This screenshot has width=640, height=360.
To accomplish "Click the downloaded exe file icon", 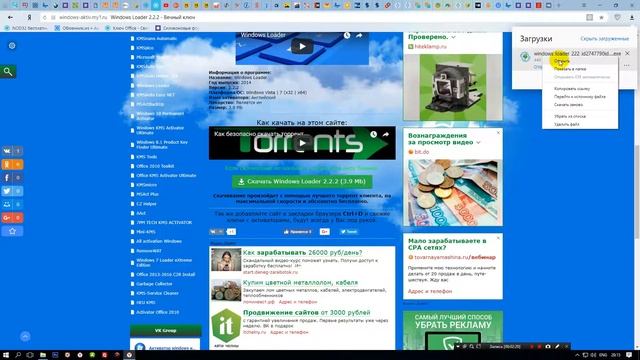I will pyautogui.click(x=525, y=57).
